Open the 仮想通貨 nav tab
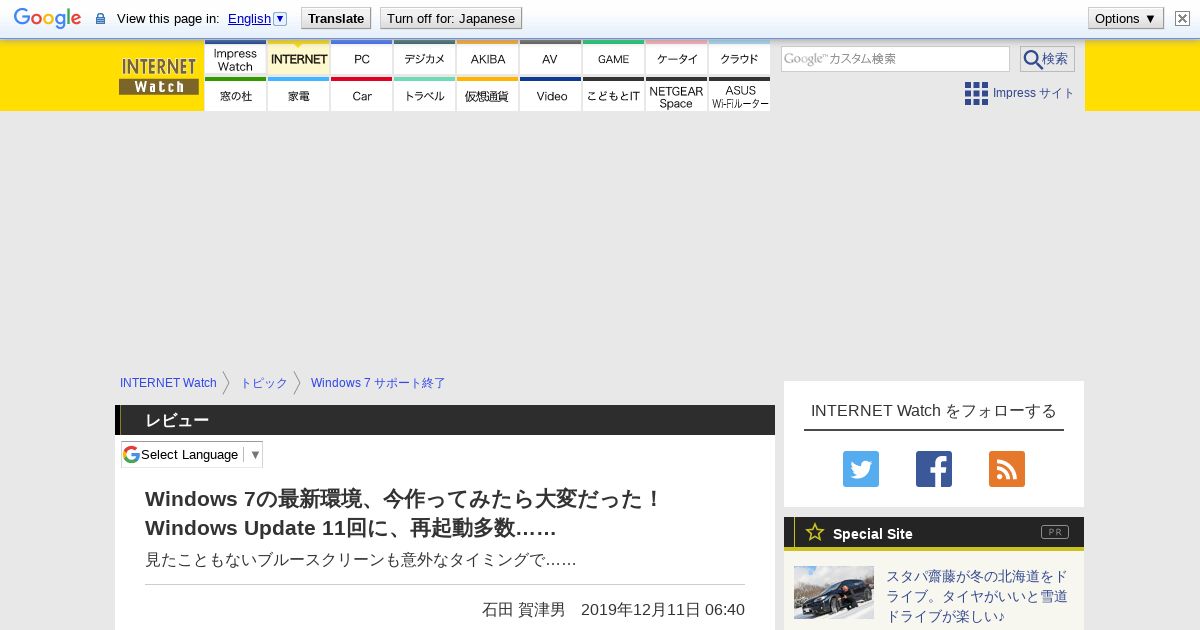Screen dimensions: 1200x630 (x=487, y=95)
